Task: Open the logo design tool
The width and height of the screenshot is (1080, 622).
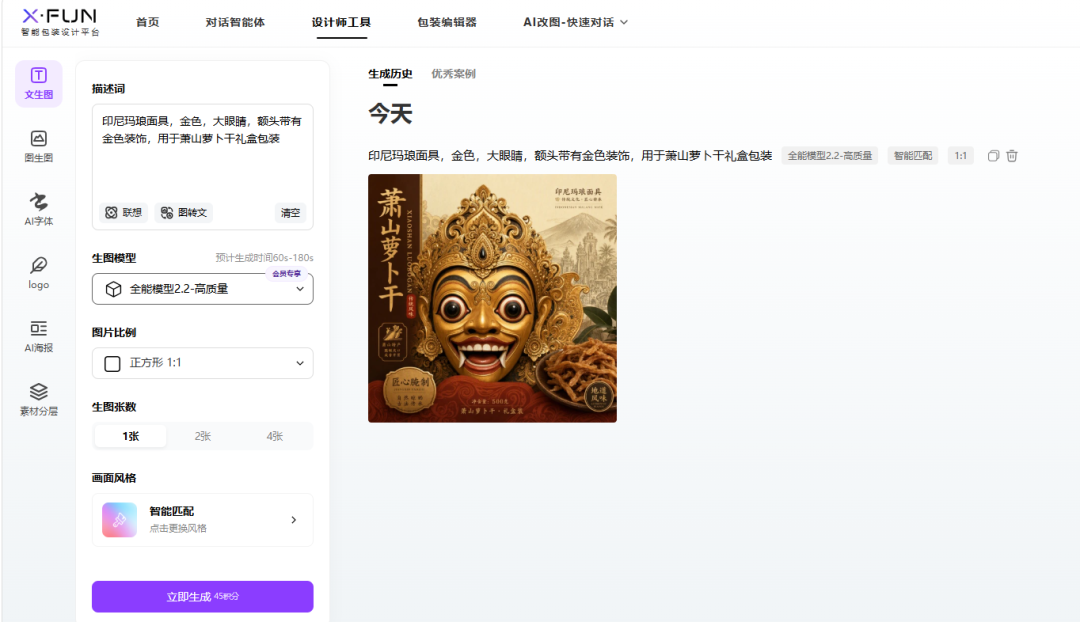Action: coord(39,273)
